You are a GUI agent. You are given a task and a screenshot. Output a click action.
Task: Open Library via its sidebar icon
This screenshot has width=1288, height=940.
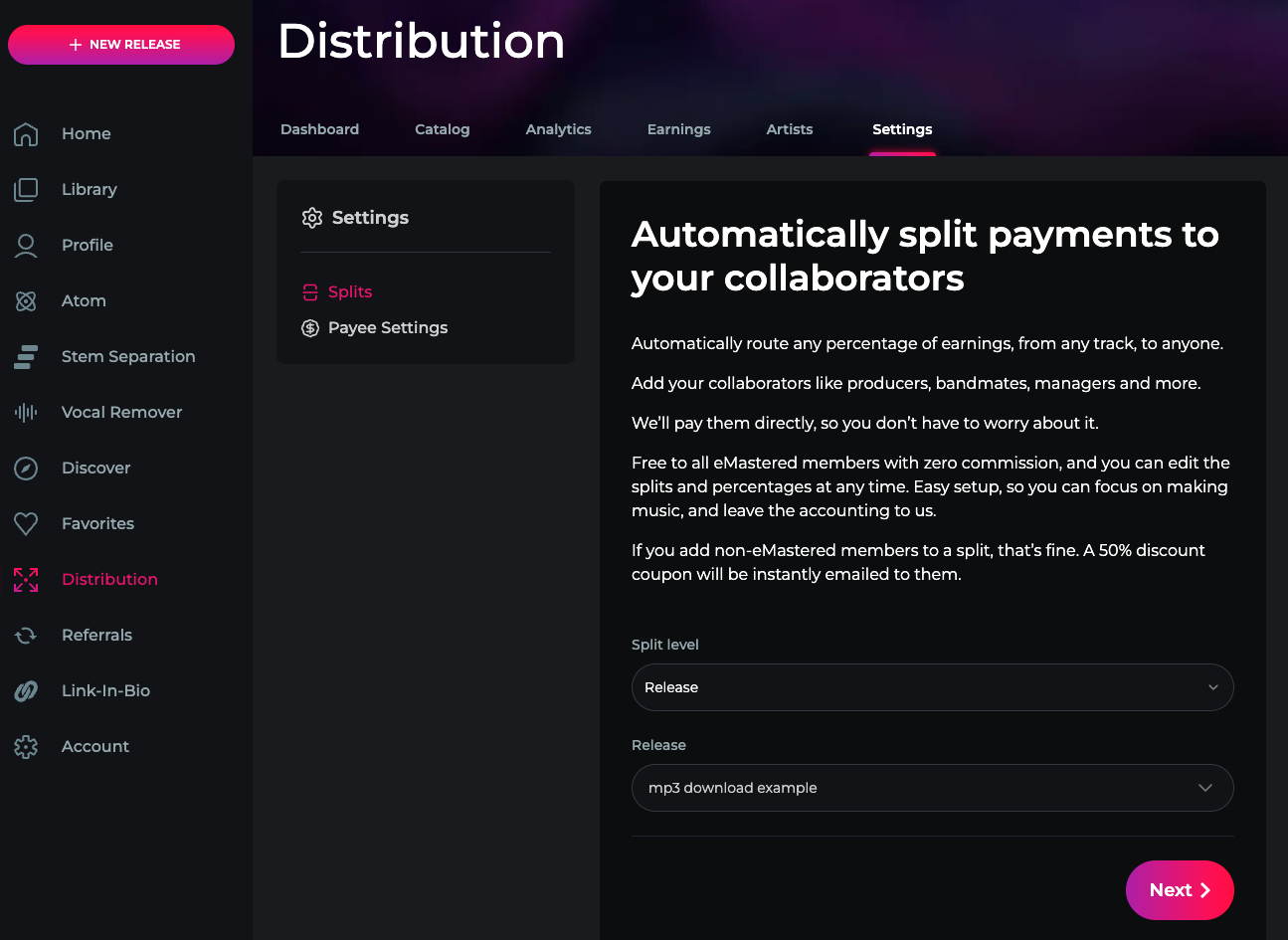point(26,190)
